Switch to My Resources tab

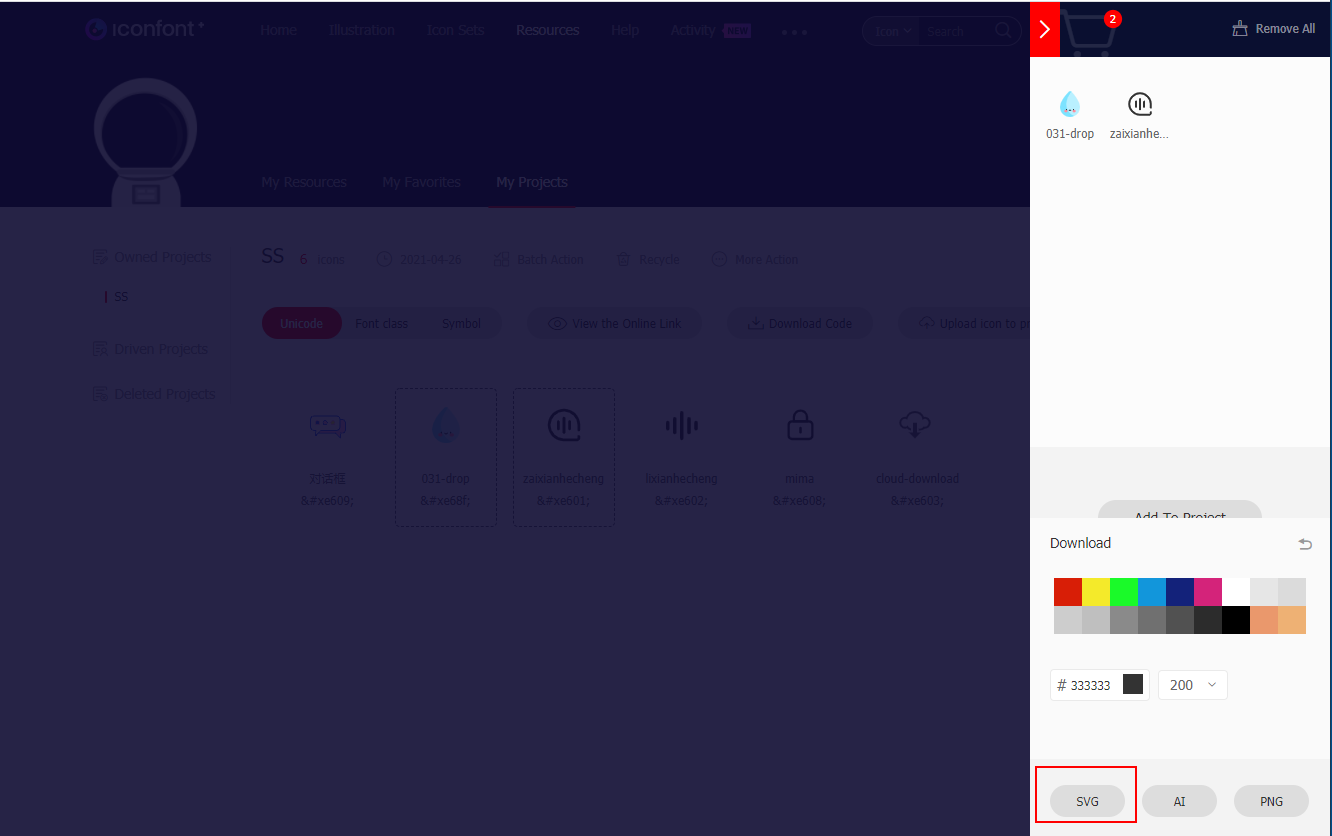click(x=303, y=182)
